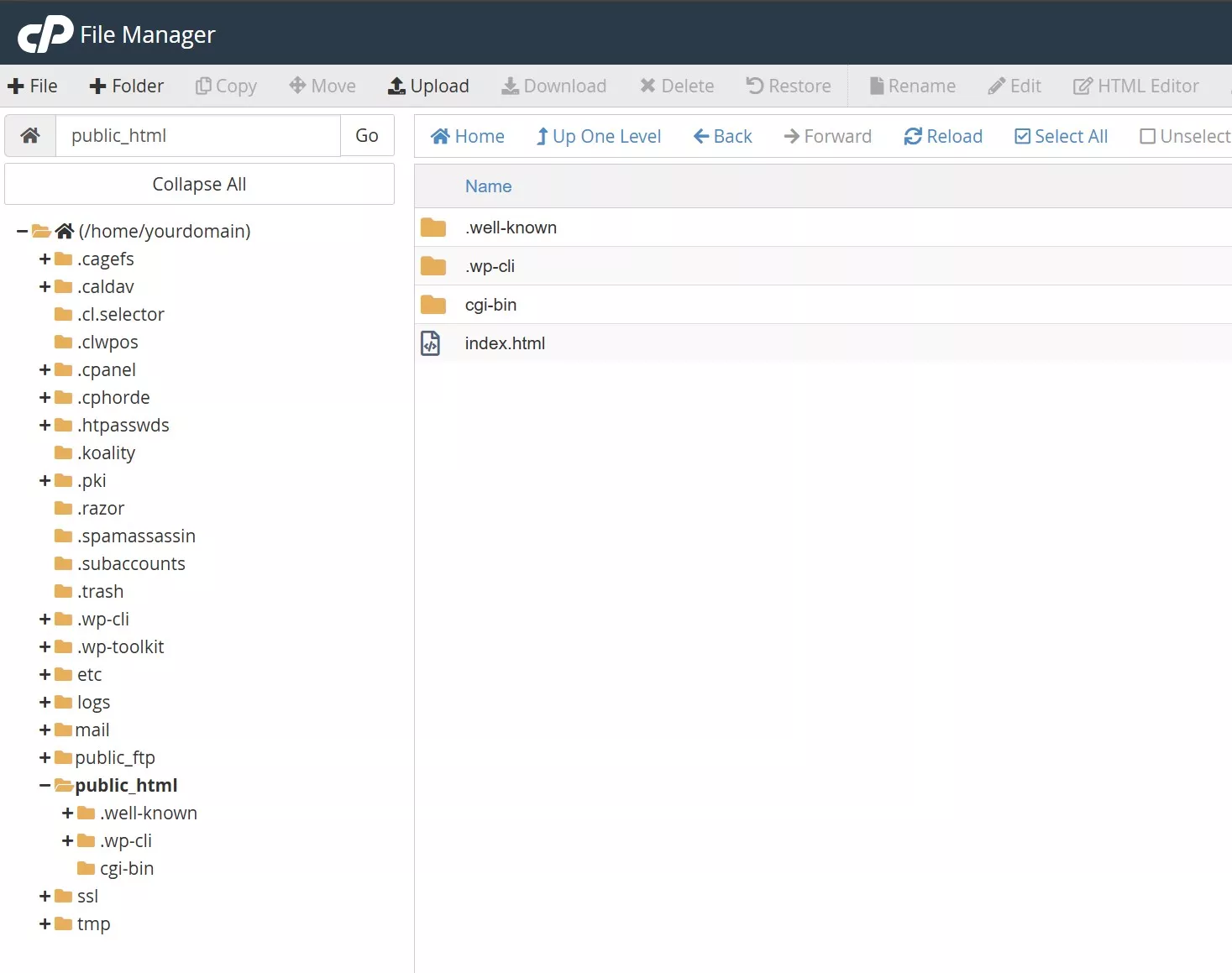Create new folder via + Folder
1232x973 pixels.
(x=127, y=86)
